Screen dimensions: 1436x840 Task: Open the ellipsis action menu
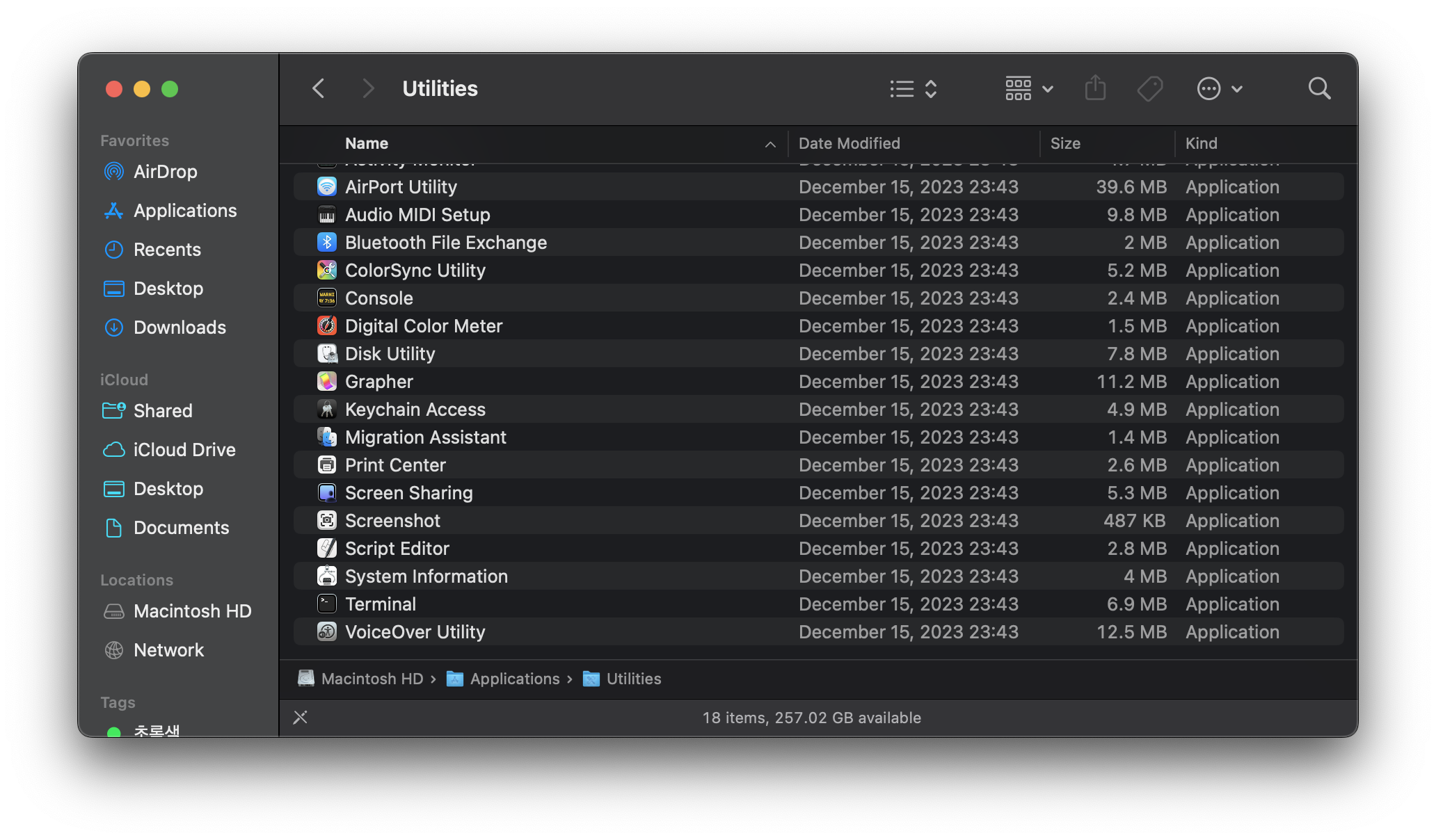[1220, 89]
